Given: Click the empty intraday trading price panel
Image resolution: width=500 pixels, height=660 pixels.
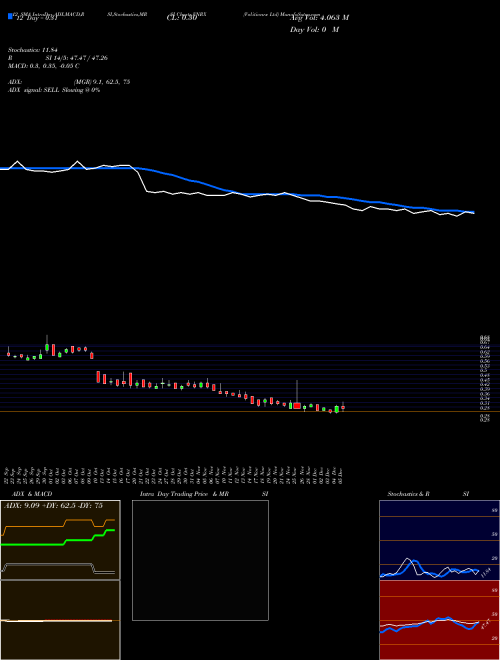Looking at the screenshot, I should [x=200, y=560].
